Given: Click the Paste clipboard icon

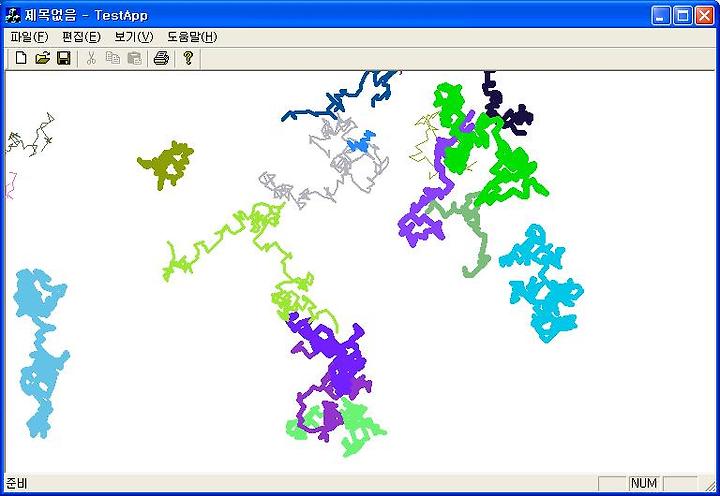Looking at the screenshot, I should (x=134, y=58).
